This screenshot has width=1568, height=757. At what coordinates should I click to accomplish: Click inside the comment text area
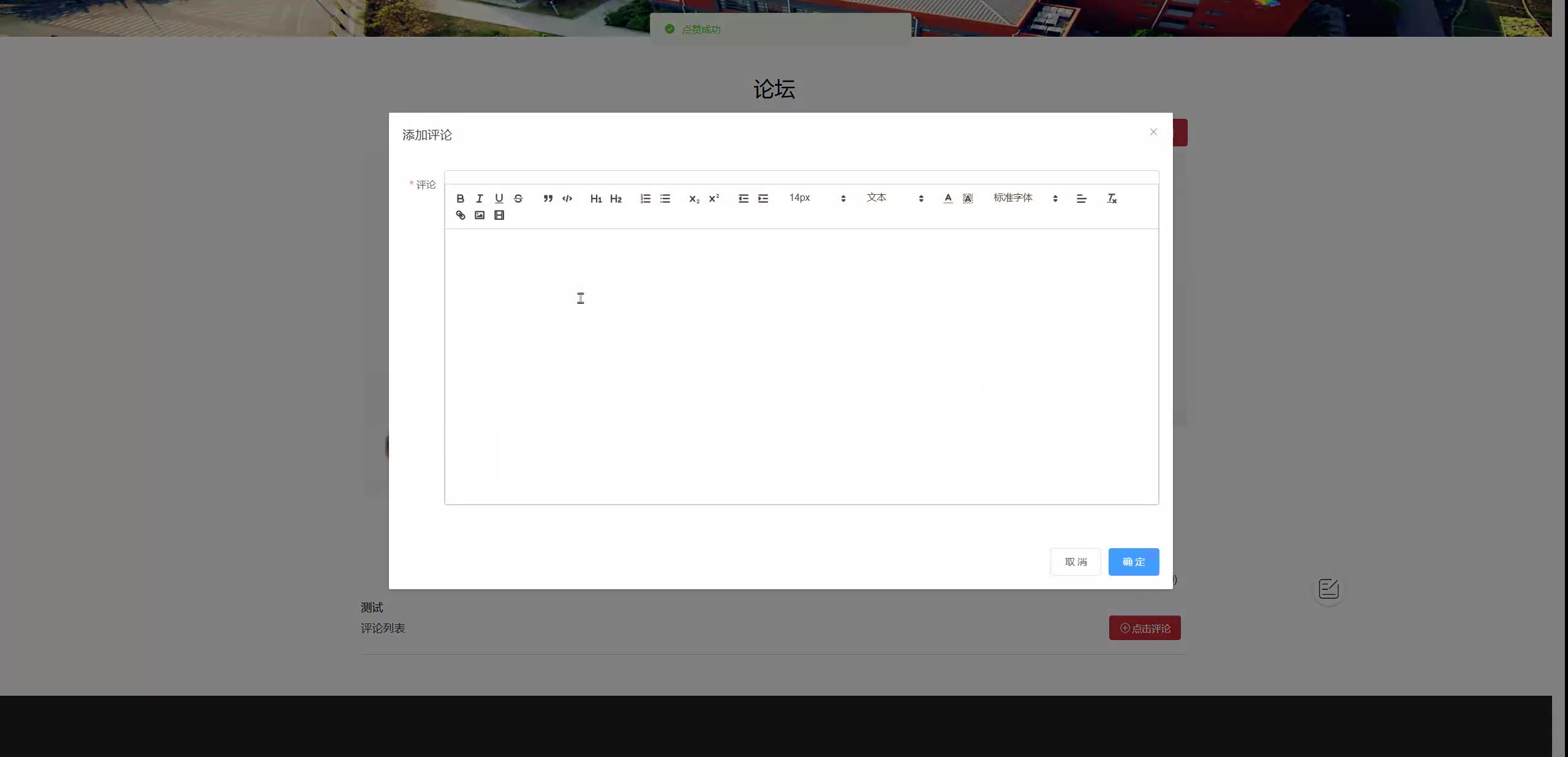(x=801, y=366)
